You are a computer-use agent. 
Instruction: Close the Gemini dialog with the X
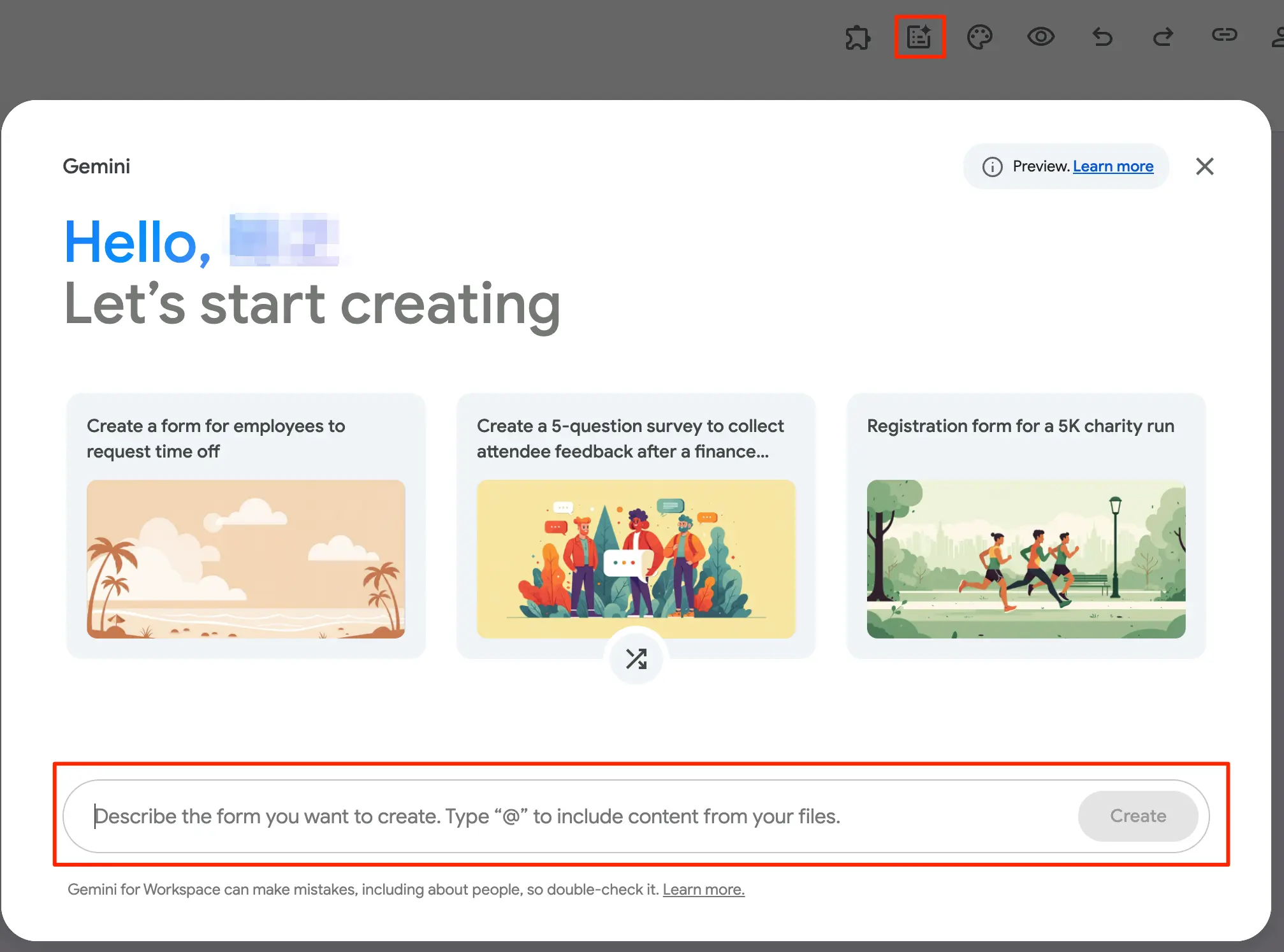[x=1204, y=166]
